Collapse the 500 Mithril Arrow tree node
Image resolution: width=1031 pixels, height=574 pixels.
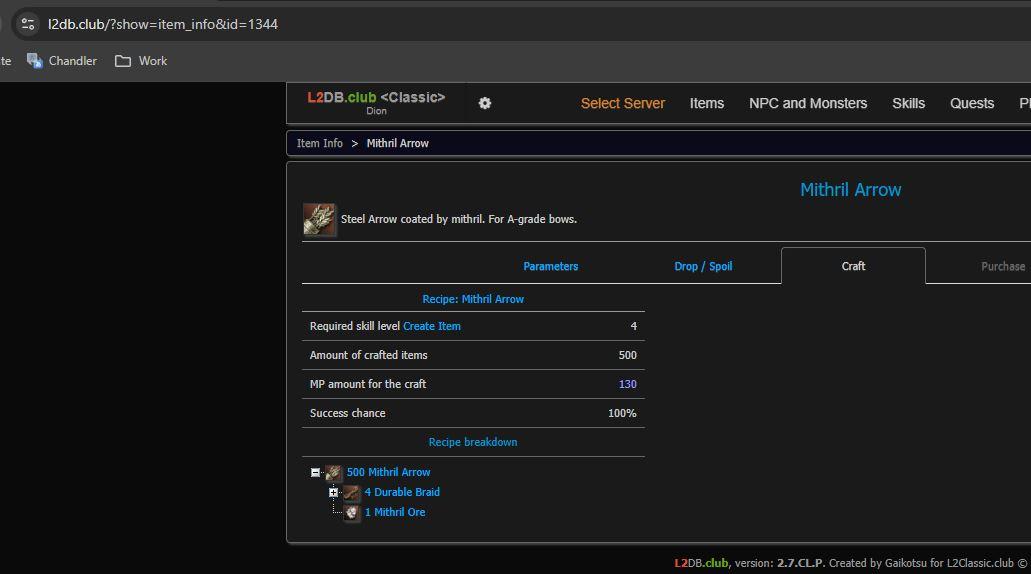[x=315, y=473]
